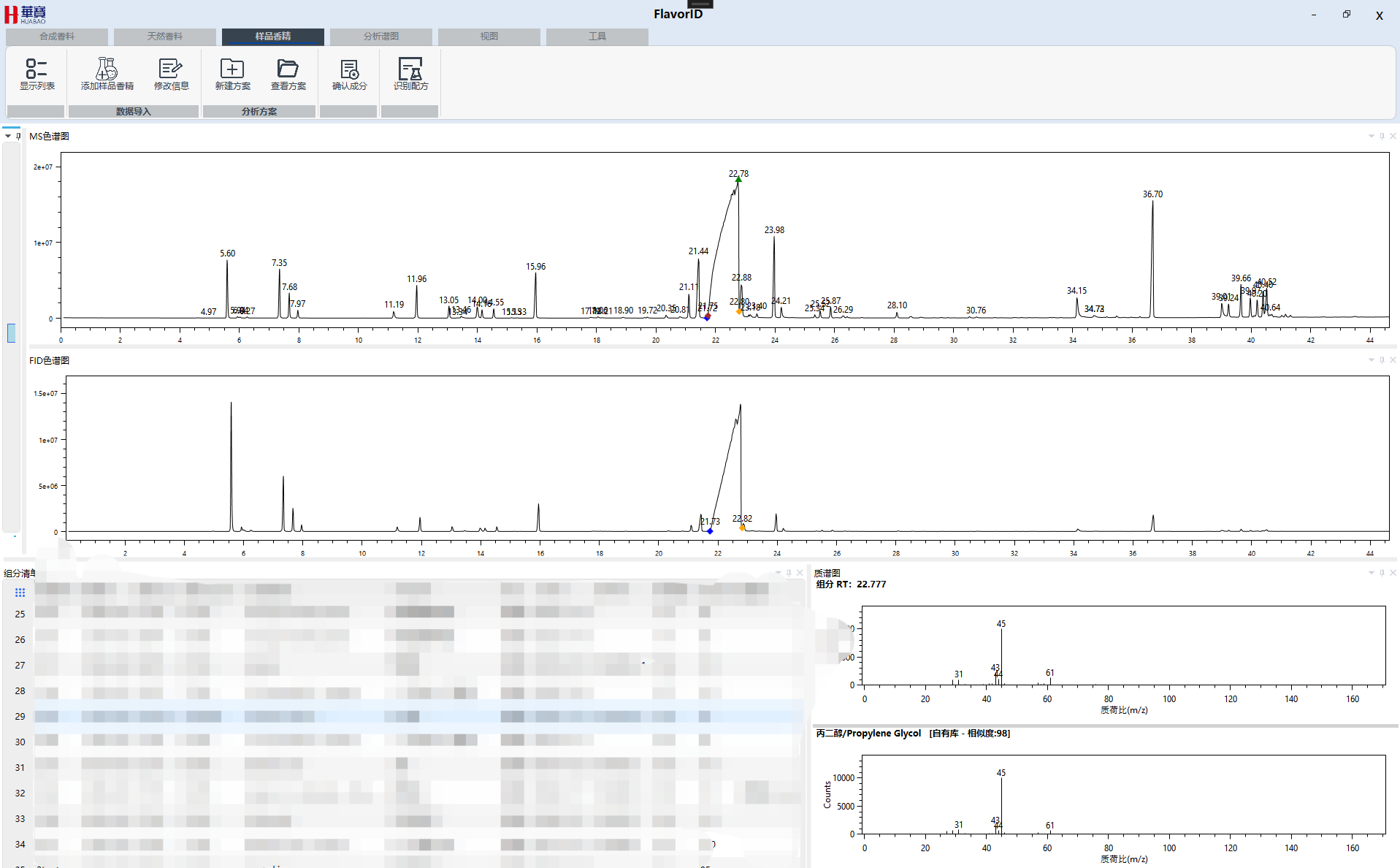Click the 显示列表 (show list) icon
The height and width of the screenshot is (868, 1400).
tap(37, 69)
